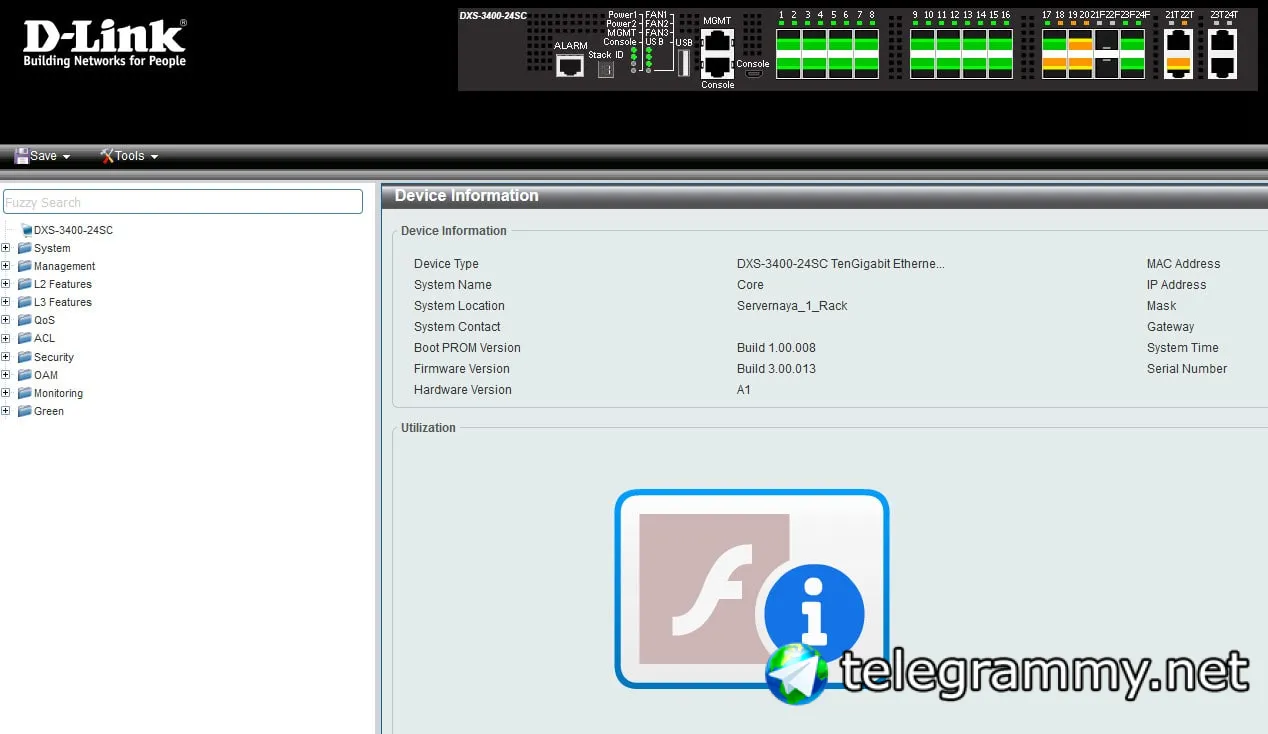Click the System Contact label

click(457, 327)
